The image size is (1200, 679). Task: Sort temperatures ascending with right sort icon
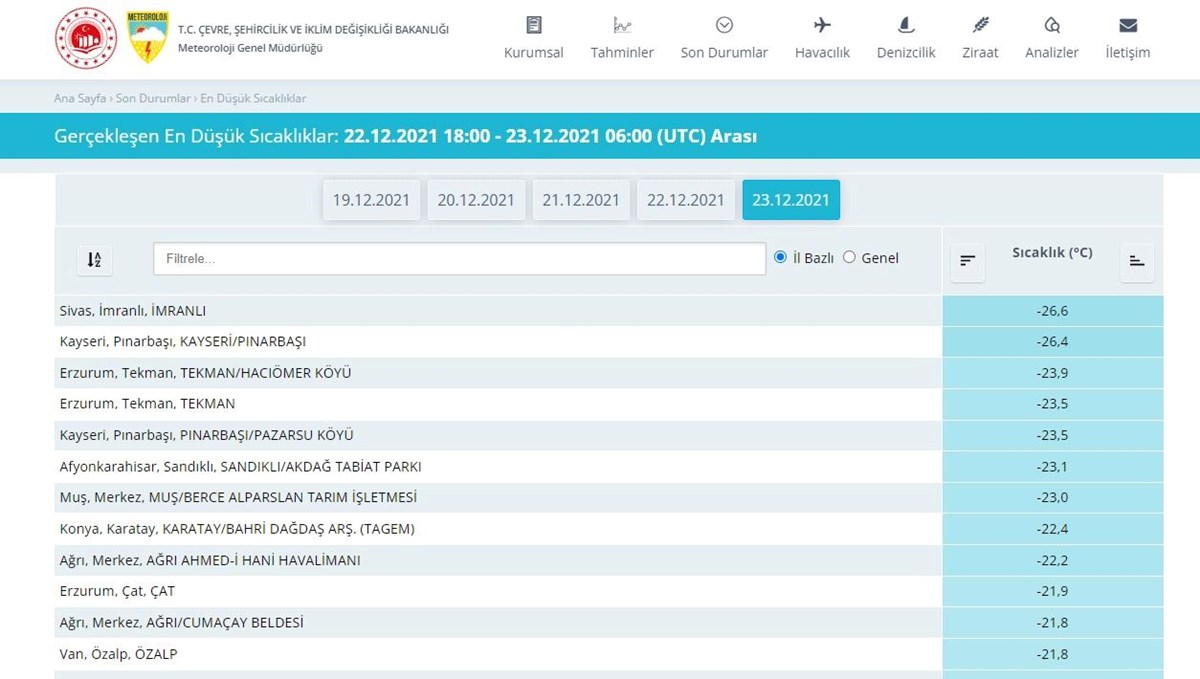(1137, 261)
